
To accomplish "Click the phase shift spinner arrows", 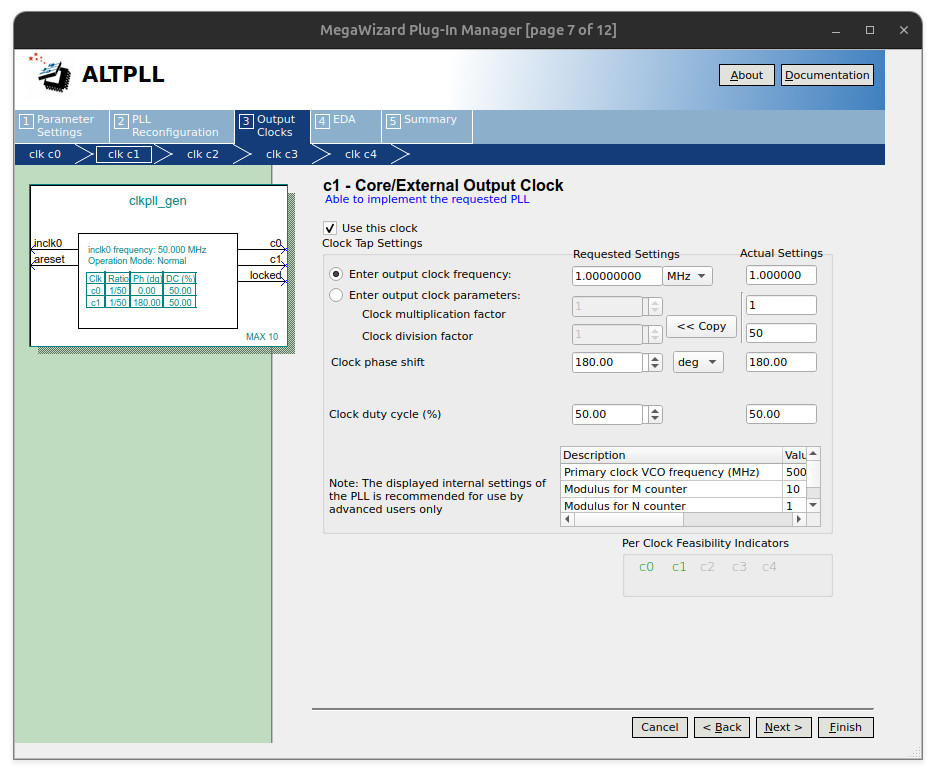I will coord(655,362).
